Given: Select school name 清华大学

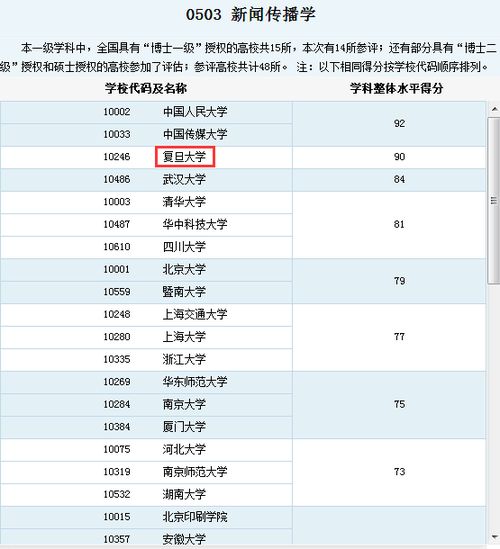Looking at the screenshot, I should point(184,202).
